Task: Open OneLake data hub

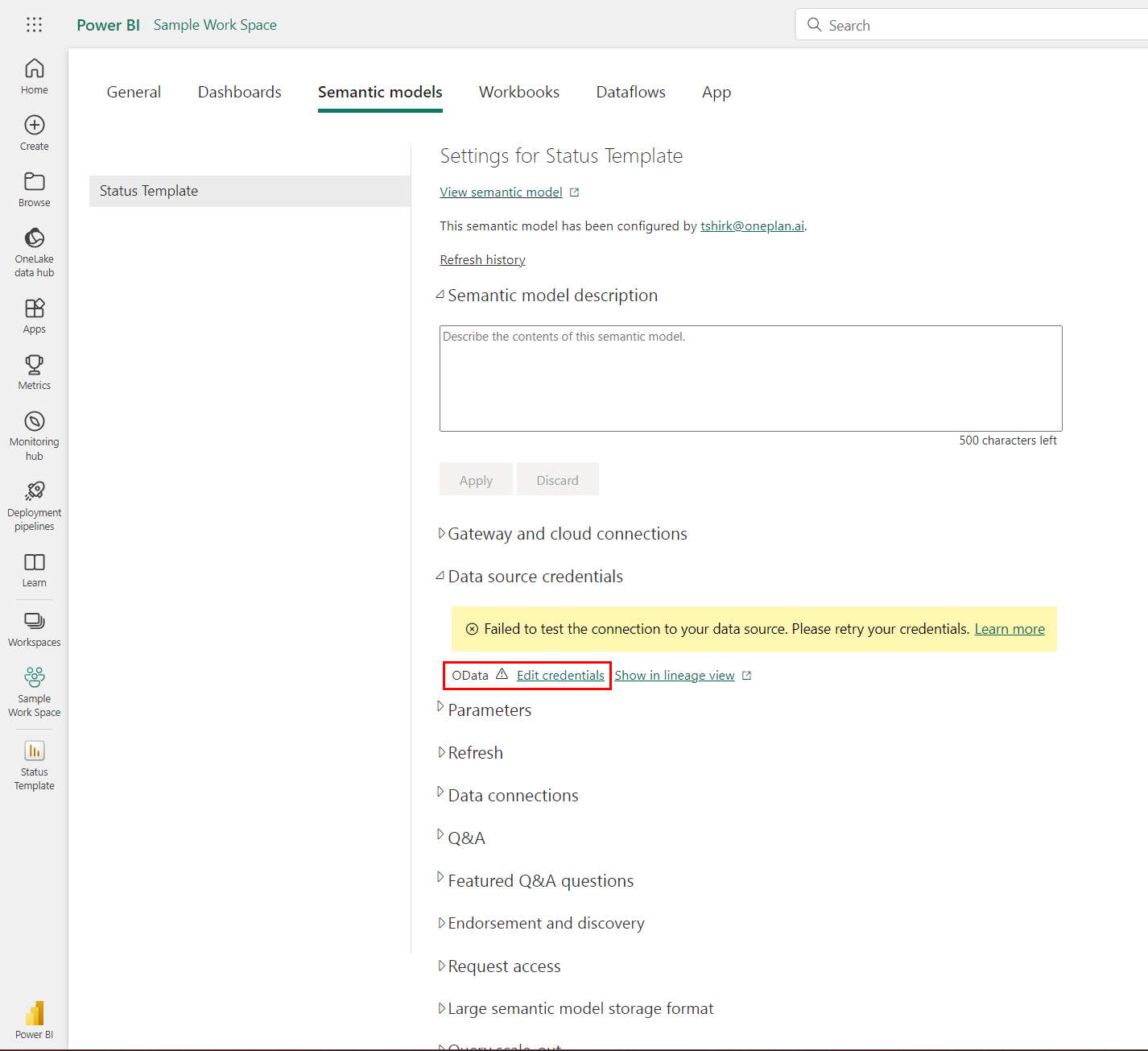Action: pyautogui.click(x=34, y=252)
